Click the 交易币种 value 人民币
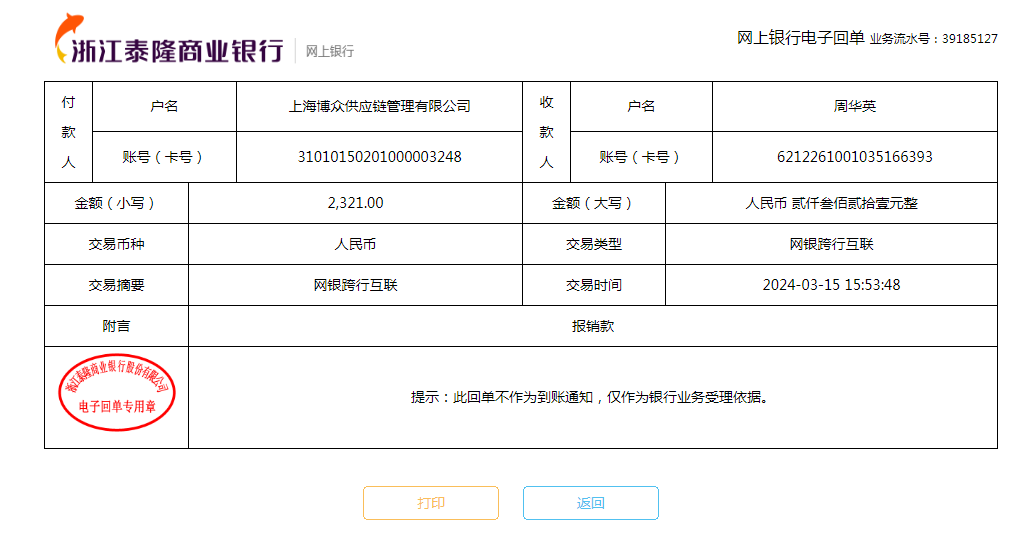 click(355, 244)
